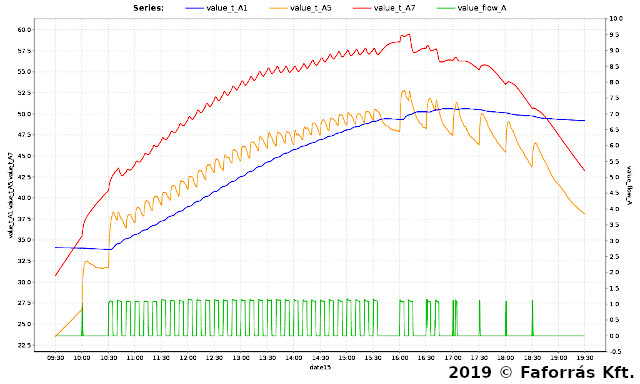This screenshot has height=384, width=640.
Task: Click the 12:00 time tick label
Action: click(188, 358)
